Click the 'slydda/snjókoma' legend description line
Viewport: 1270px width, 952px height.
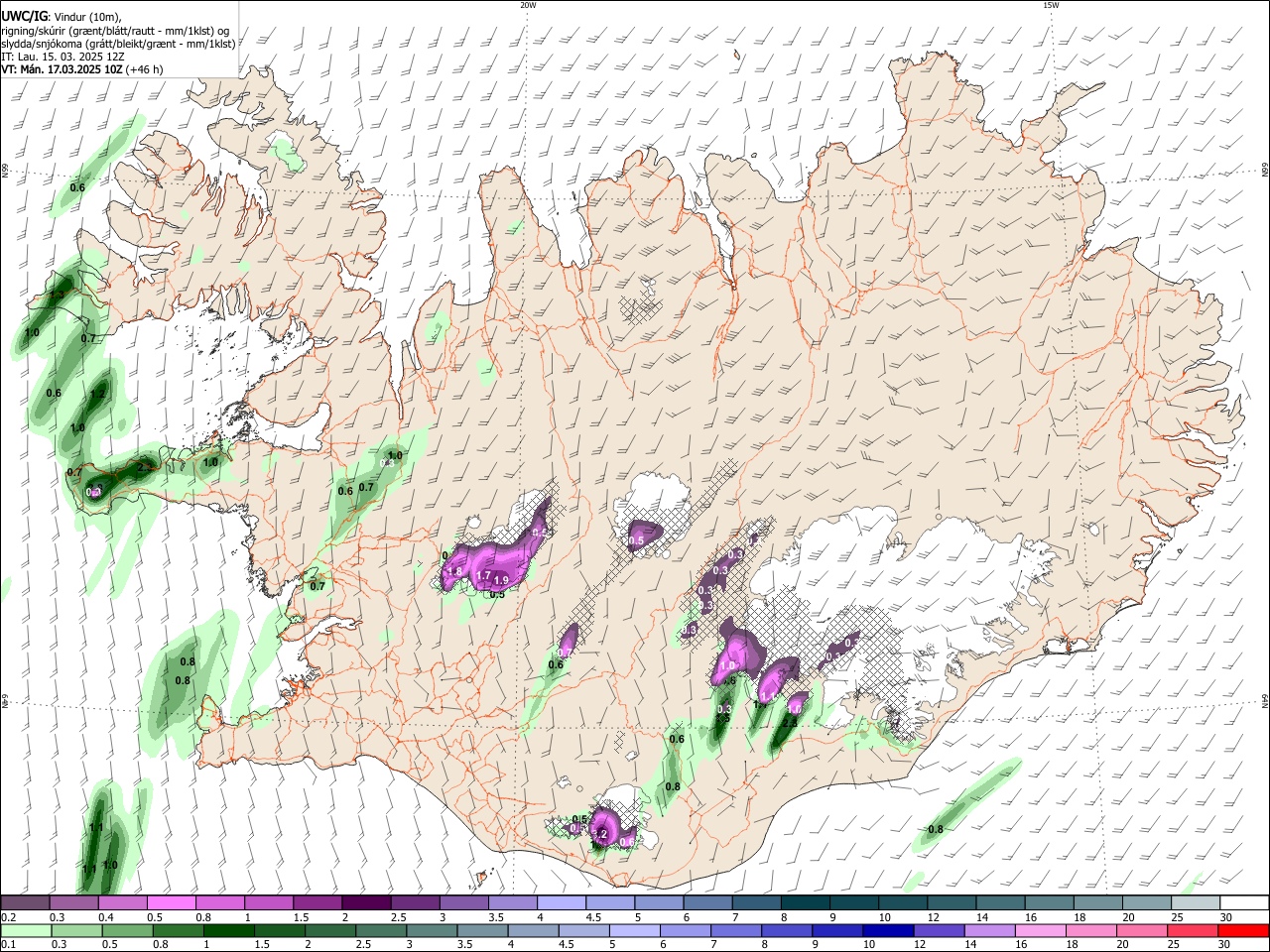119,44
